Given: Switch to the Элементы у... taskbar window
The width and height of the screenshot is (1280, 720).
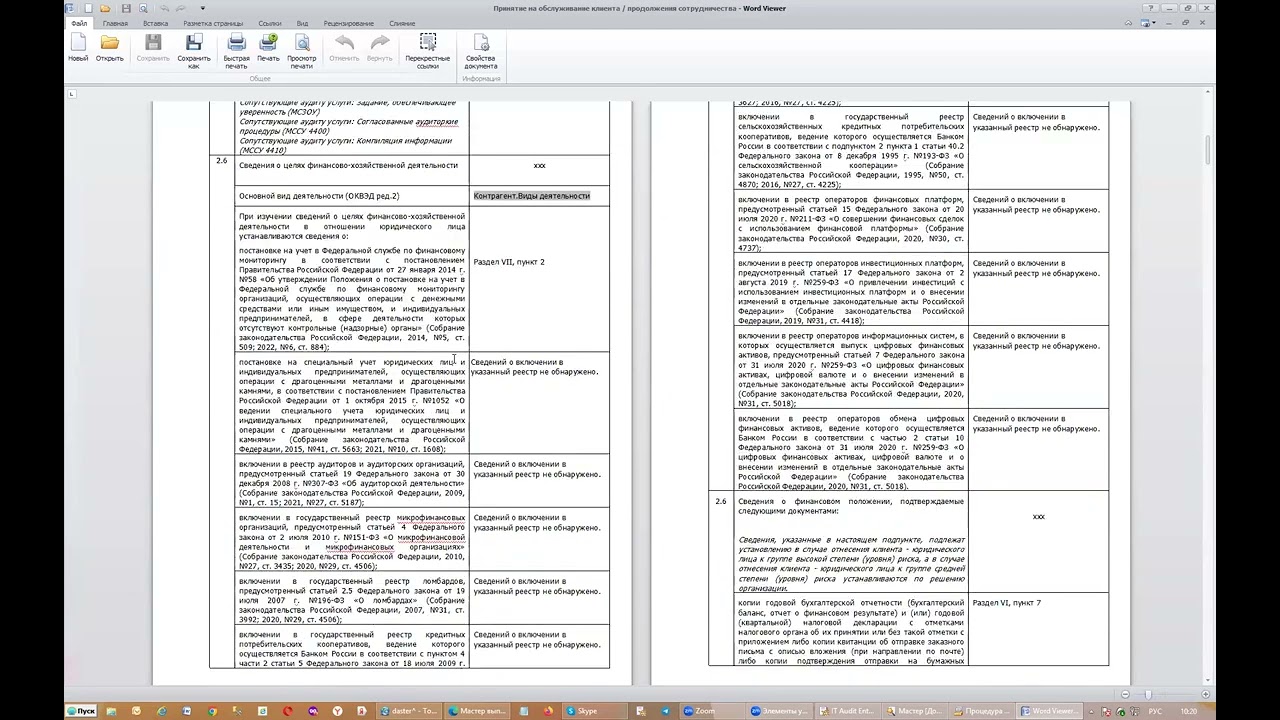Looking at the screenshot, I should click(780, 711).
